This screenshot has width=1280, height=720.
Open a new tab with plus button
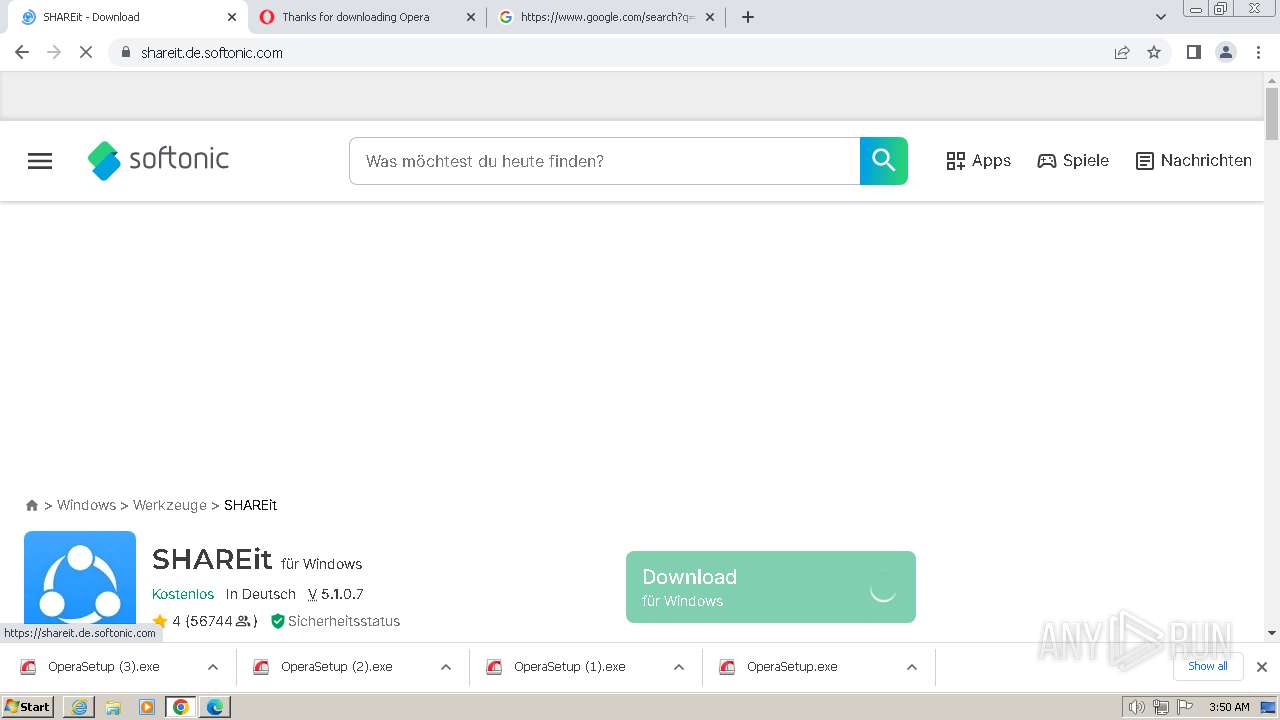748,17
